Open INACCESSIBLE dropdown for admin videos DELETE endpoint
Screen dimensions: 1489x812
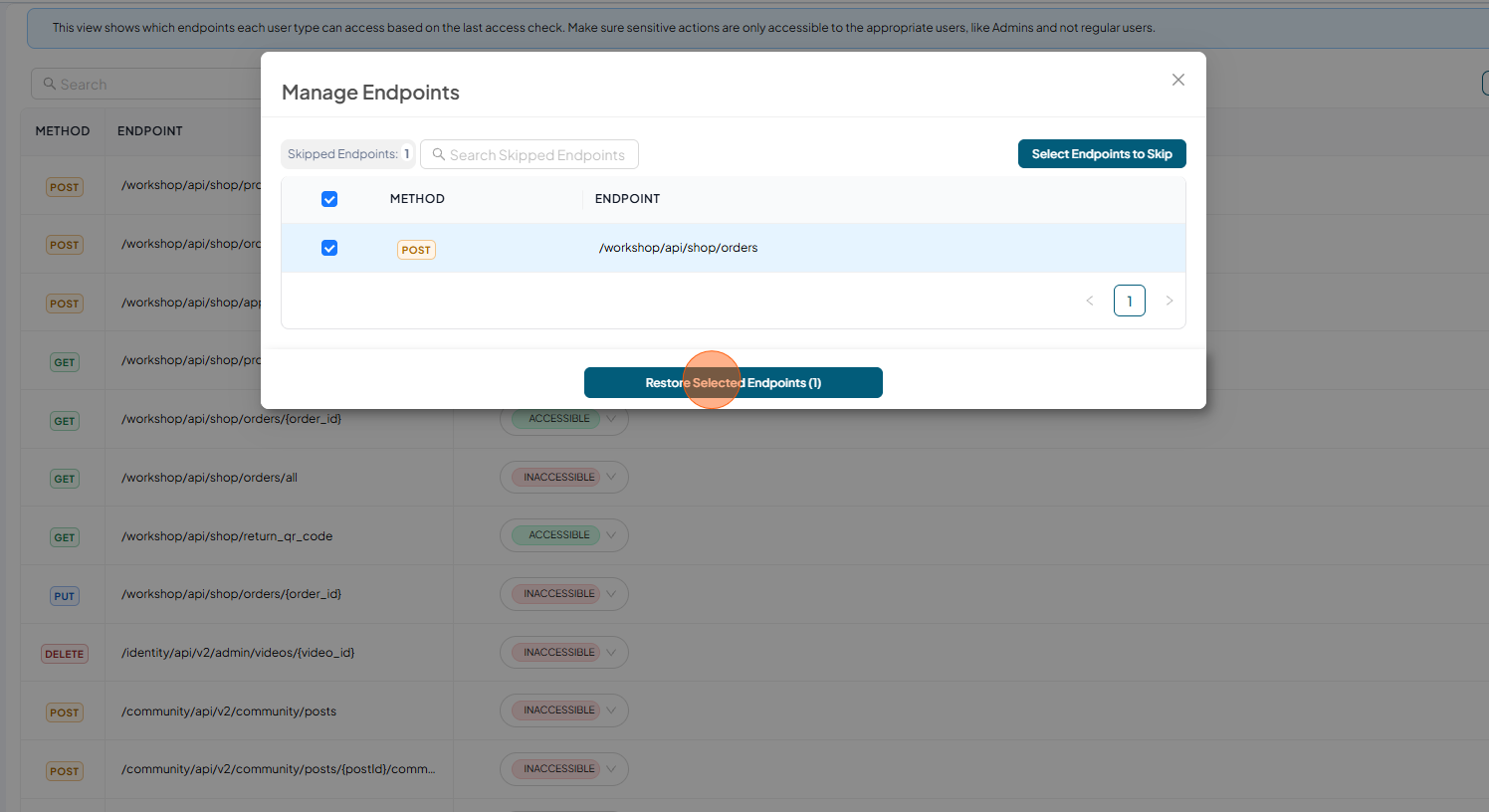pos(564,653)
